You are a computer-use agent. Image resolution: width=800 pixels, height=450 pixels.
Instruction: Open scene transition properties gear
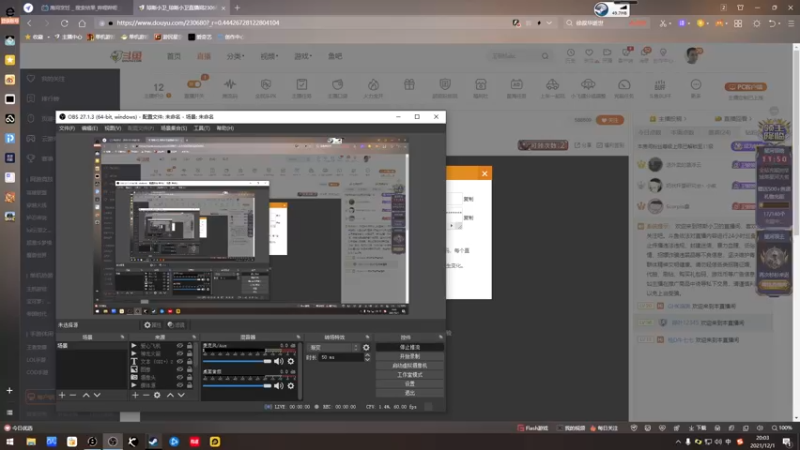click(366, 347)
